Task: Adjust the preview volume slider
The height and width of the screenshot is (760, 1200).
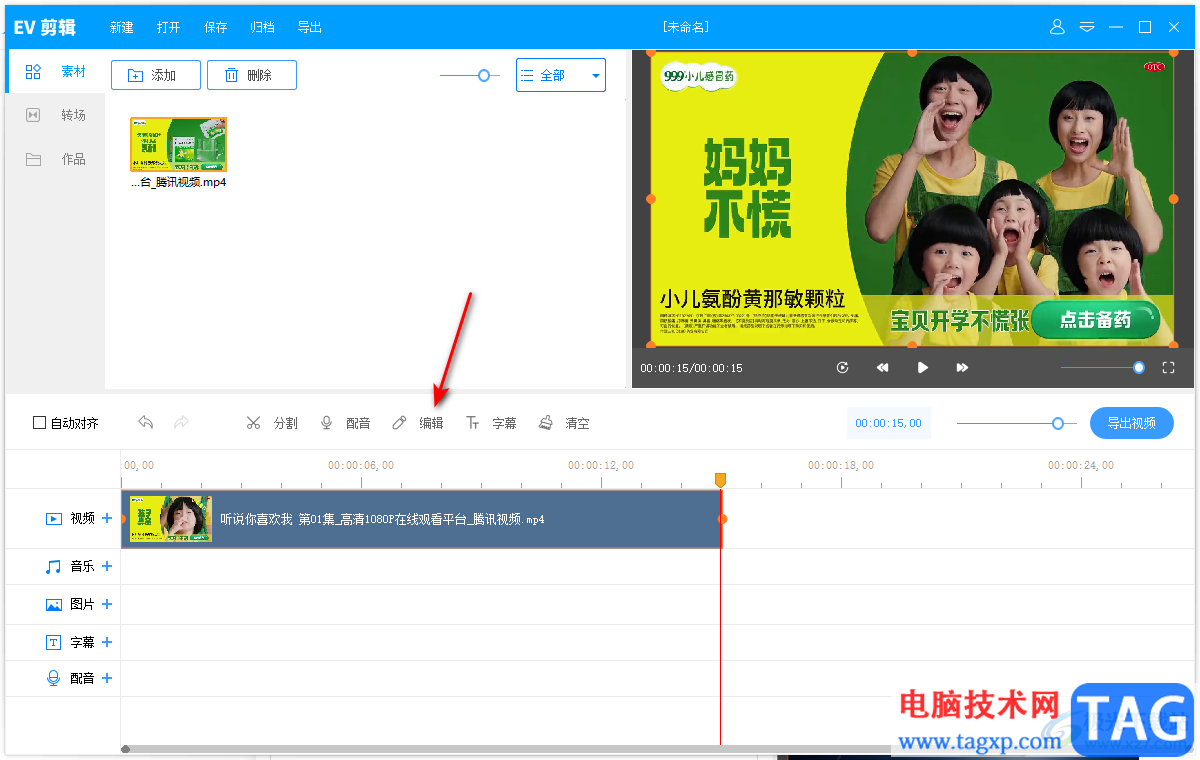Action: 1103,368
